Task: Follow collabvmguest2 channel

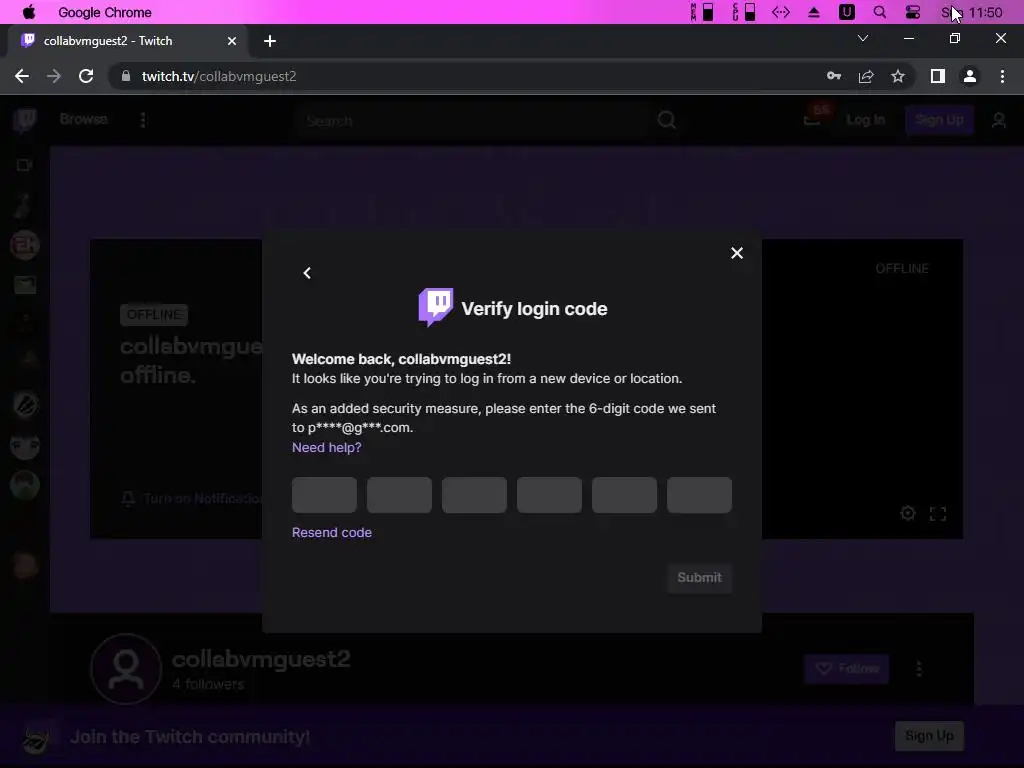Action: tap(846, 669)
